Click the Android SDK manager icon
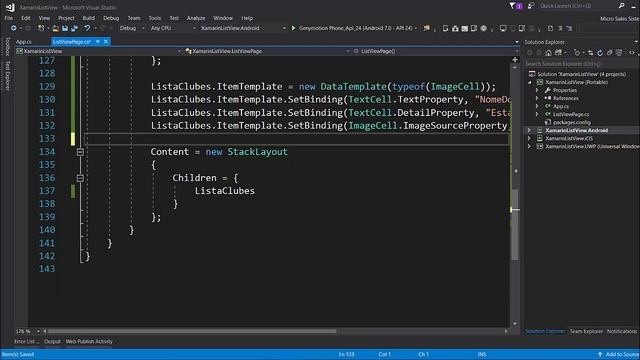Screen dimensions: 640x360 455,28
